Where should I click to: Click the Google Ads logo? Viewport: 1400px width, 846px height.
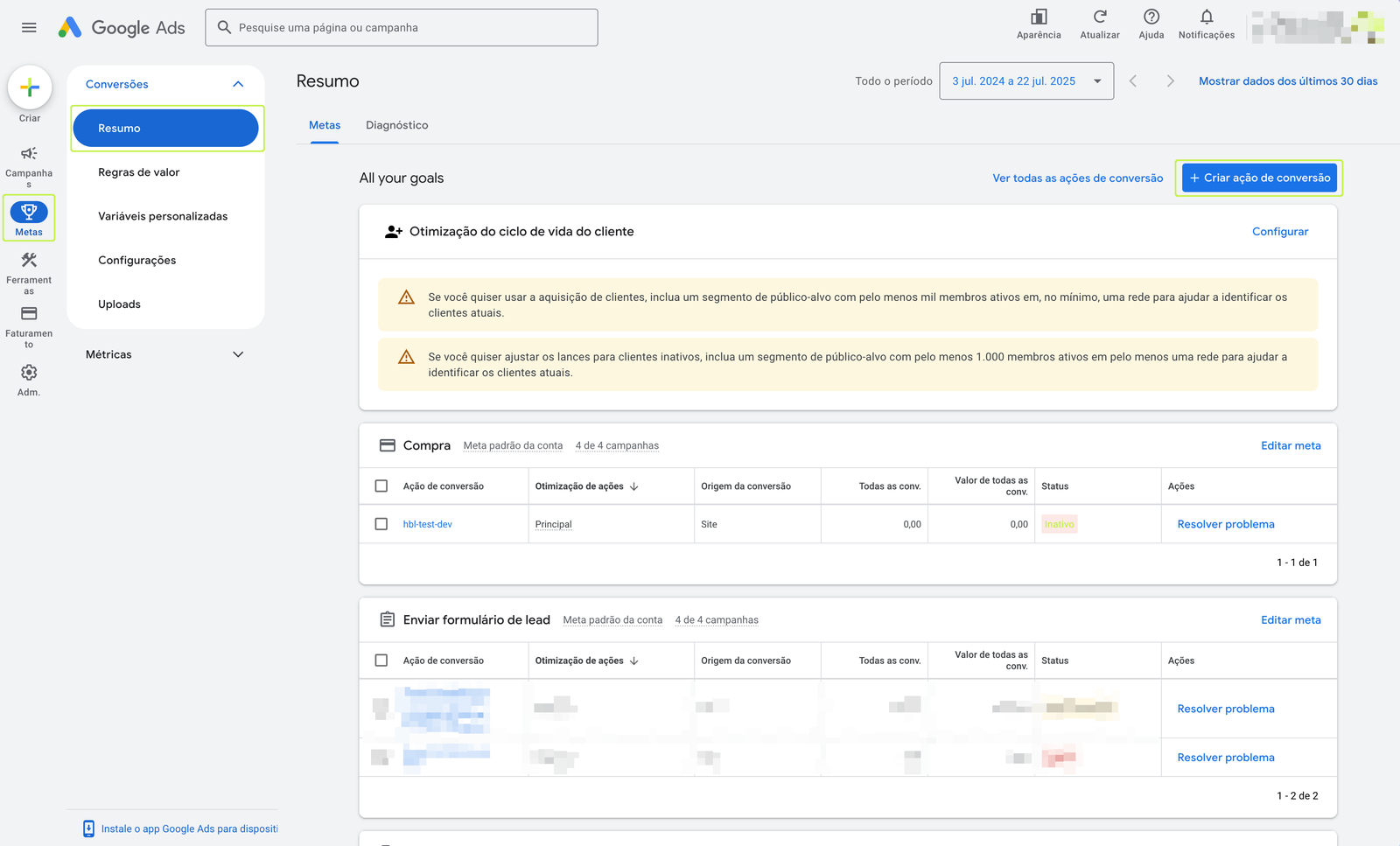(122, 28)
